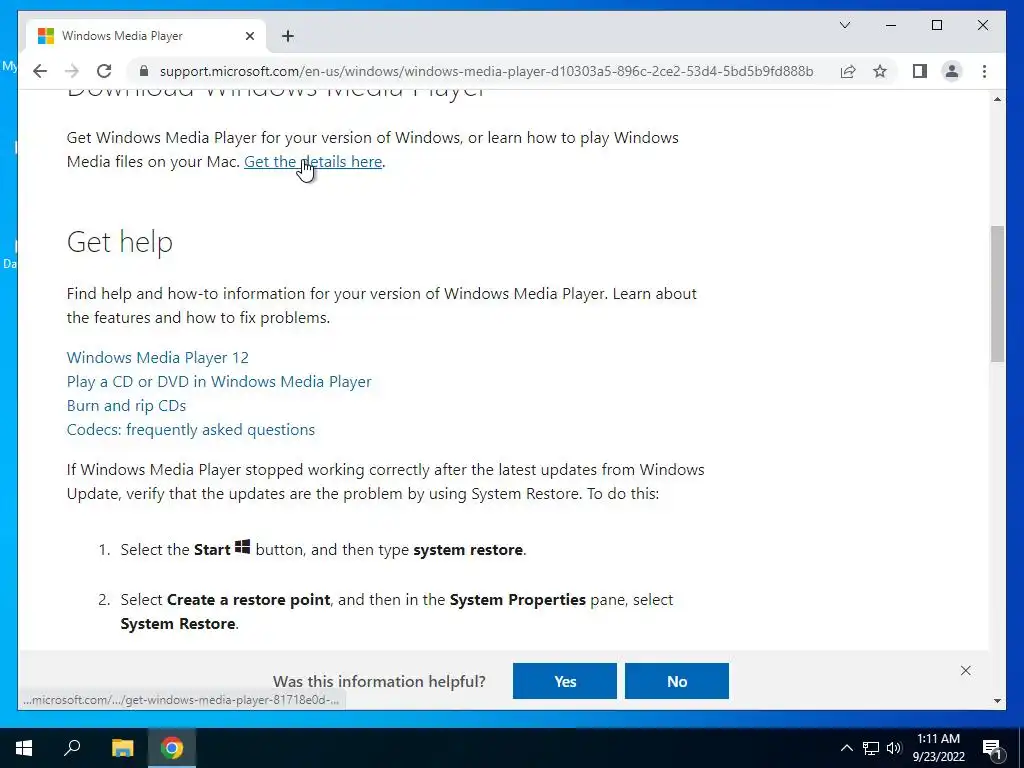Viewport: 1024px width, 768px height.
Task: Open the 'Burn and rip CDs' link
Action: click(x=126, y=406)
